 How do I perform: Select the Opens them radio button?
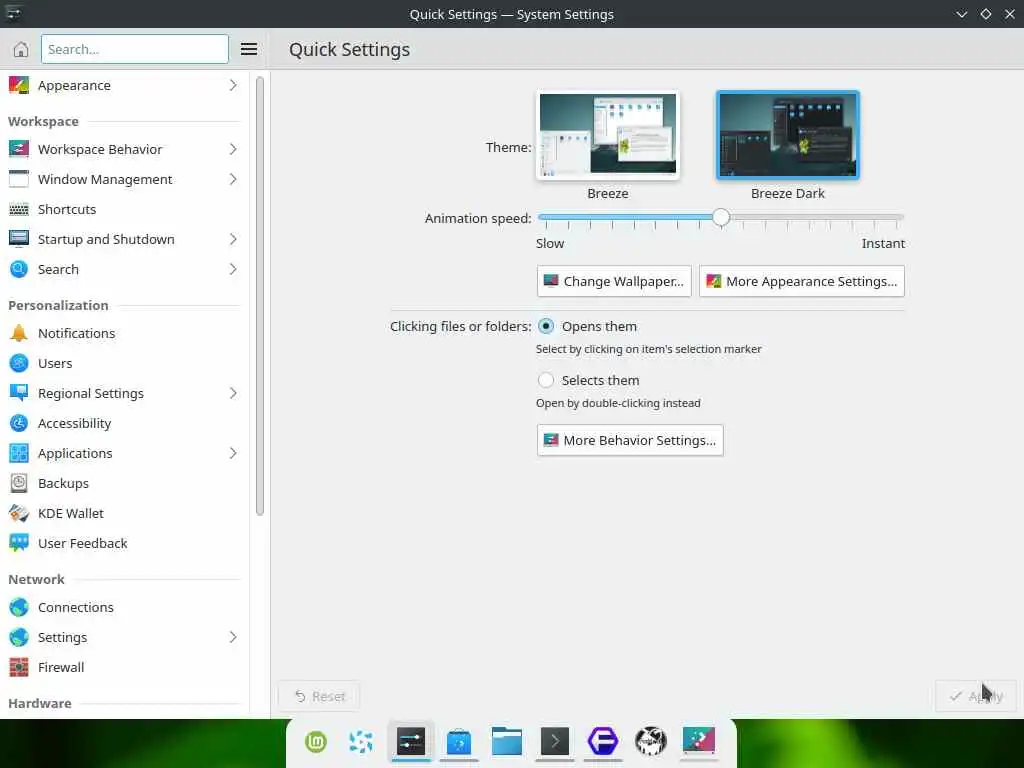tap(546, 326)
